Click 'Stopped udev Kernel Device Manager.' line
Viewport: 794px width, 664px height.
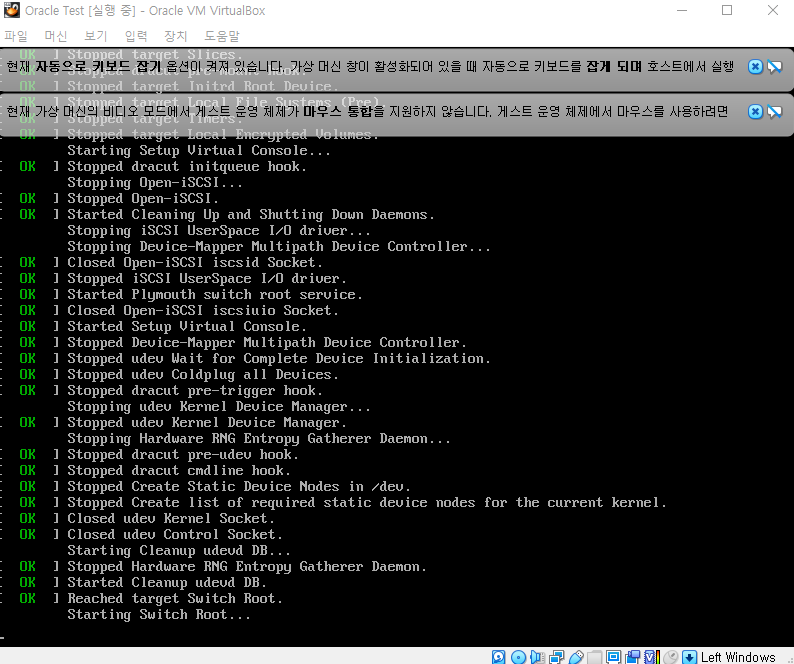[207, 422]
